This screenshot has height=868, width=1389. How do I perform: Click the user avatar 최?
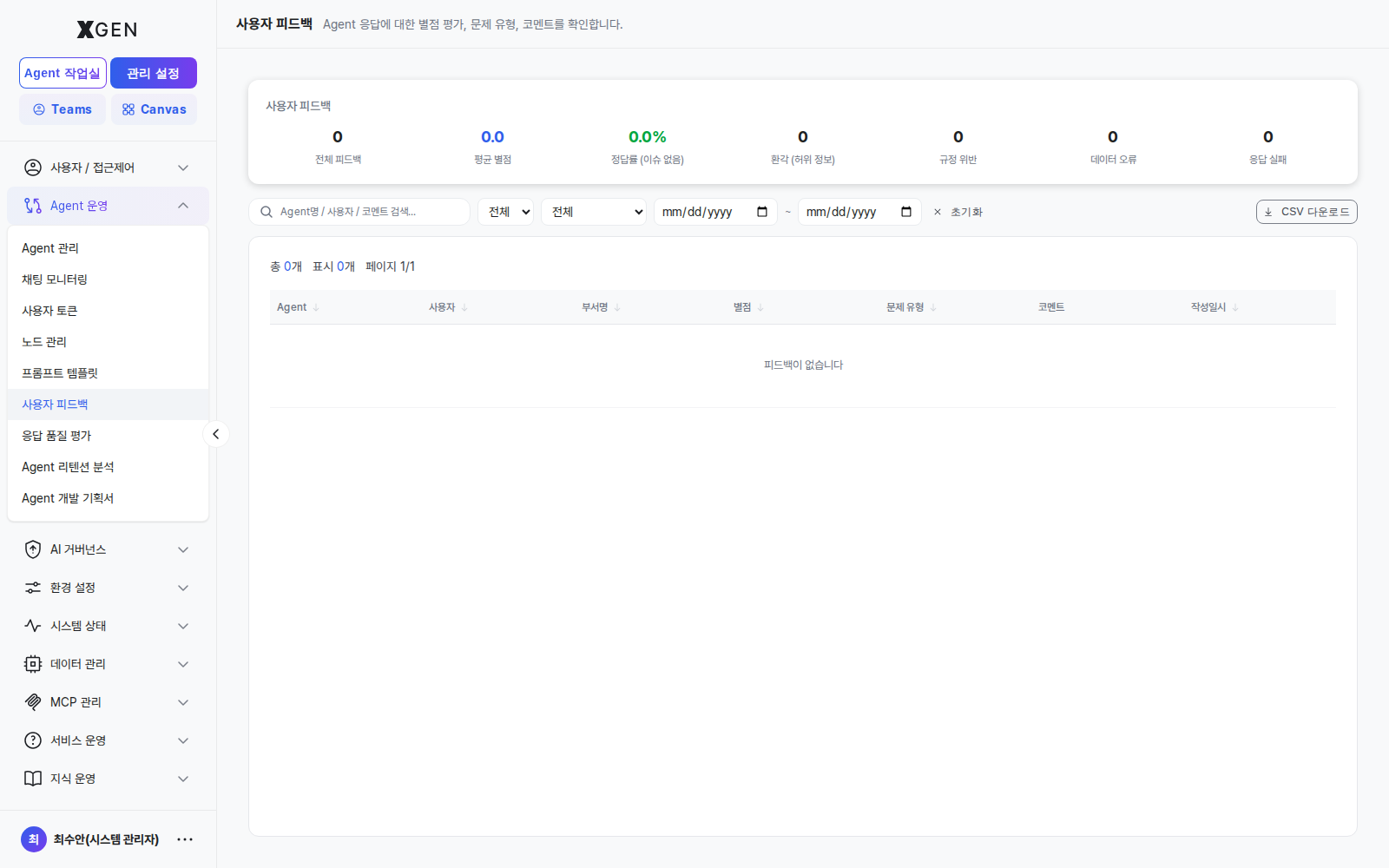coord(34,839)
